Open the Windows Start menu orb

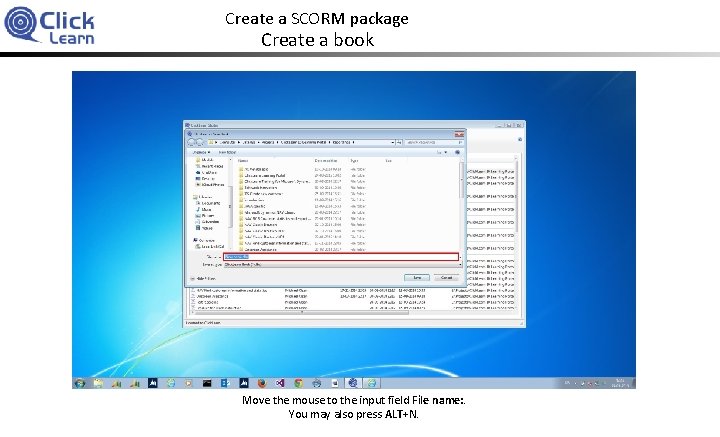tap(80, 383)
